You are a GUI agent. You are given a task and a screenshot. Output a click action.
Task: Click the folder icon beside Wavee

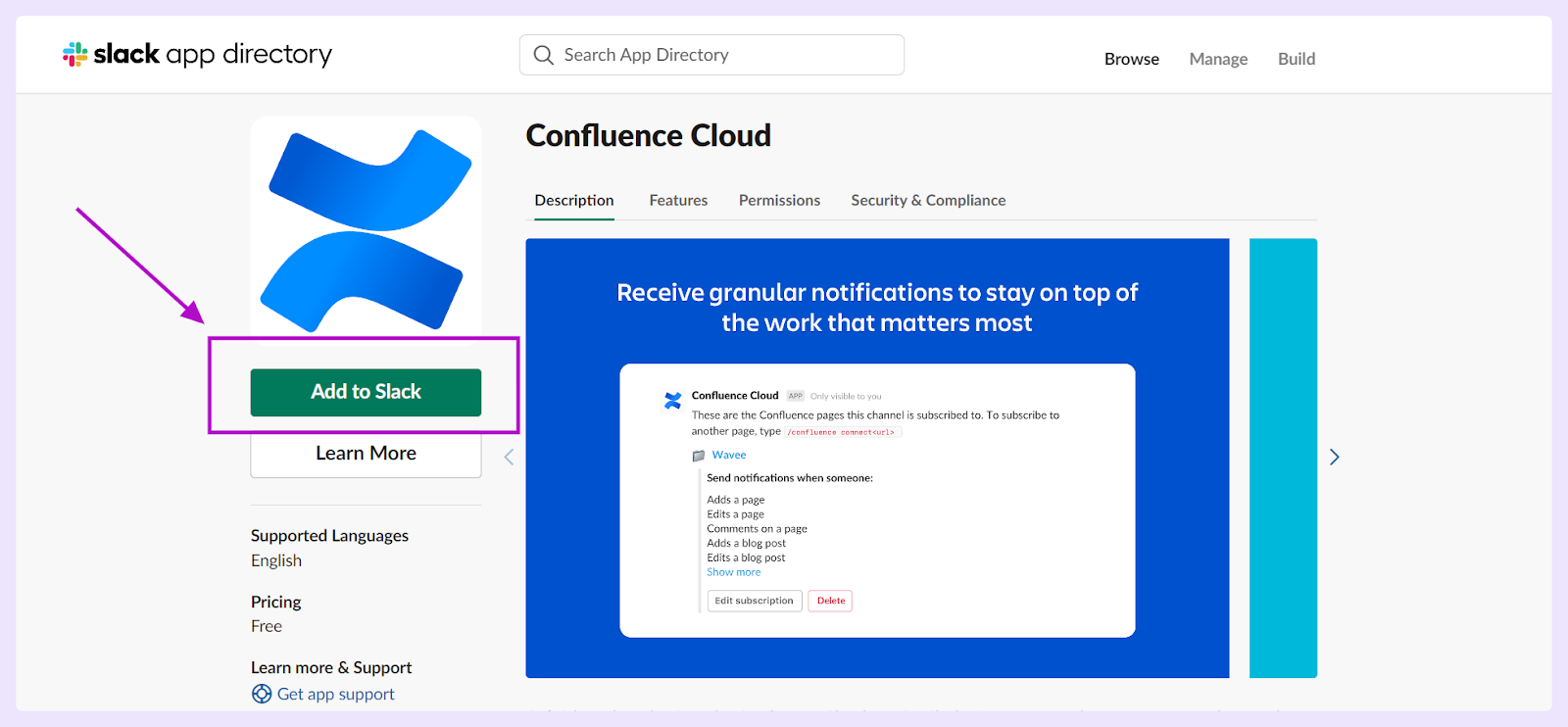pyautogui.click(x=699, y=456)
